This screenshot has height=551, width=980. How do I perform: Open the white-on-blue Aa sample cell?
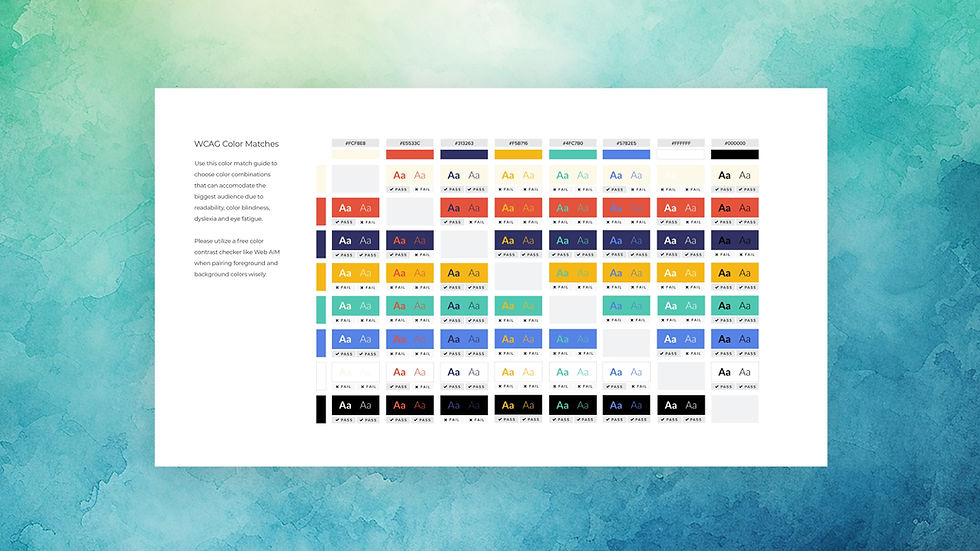click(681, 339)
